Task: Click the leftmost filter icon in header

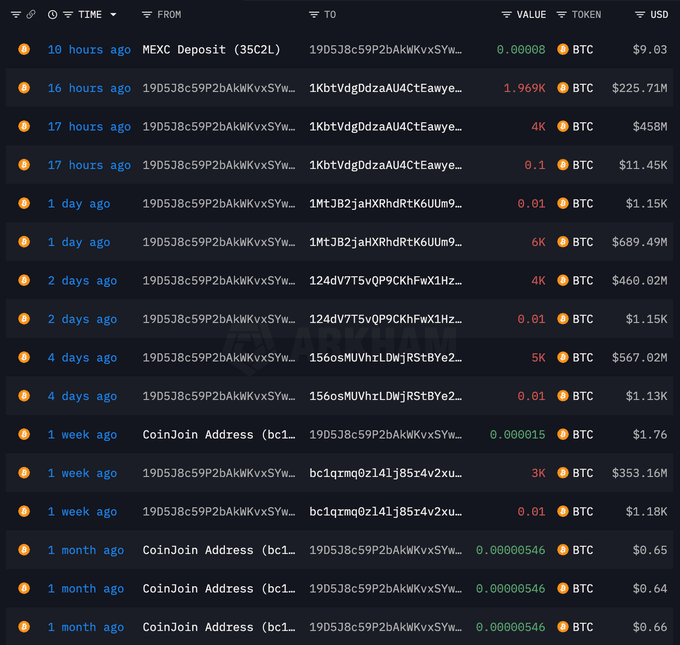Action: point(16,15)
